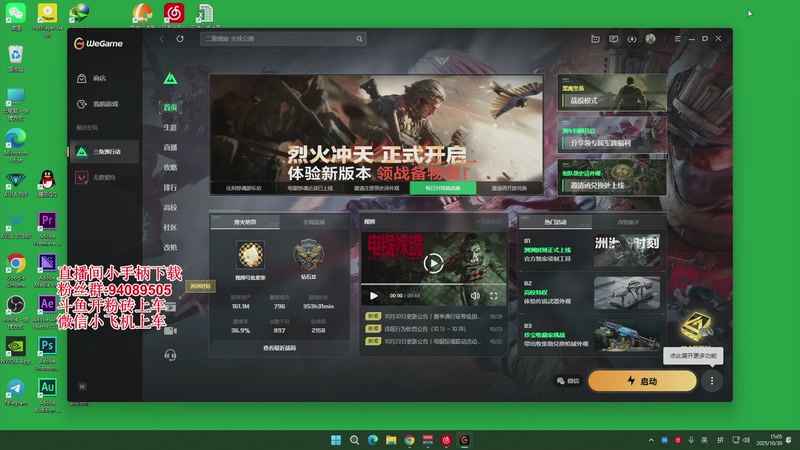This screenshot has width=800, height=450.
Task: Select the 首页 game nav tab
Action: click(170, 107)
